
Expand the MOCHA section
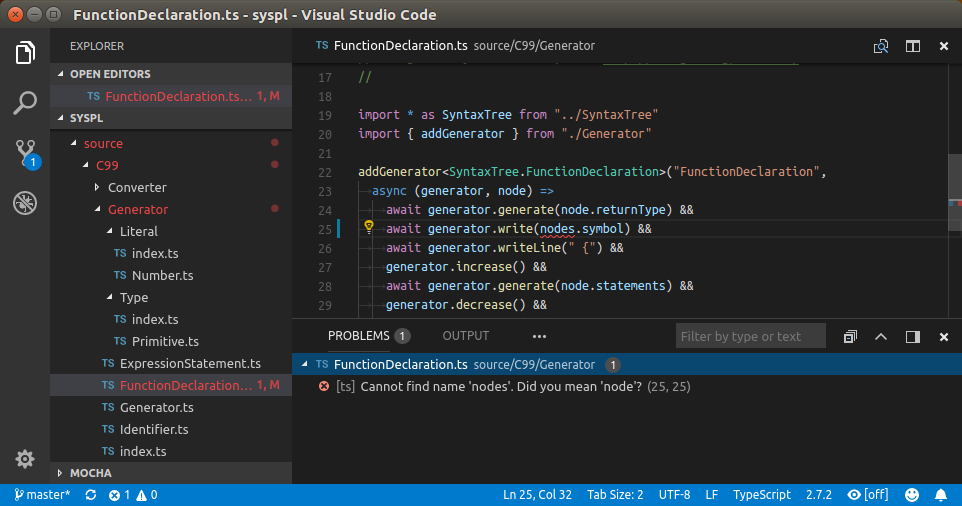(x=90, y=472)
